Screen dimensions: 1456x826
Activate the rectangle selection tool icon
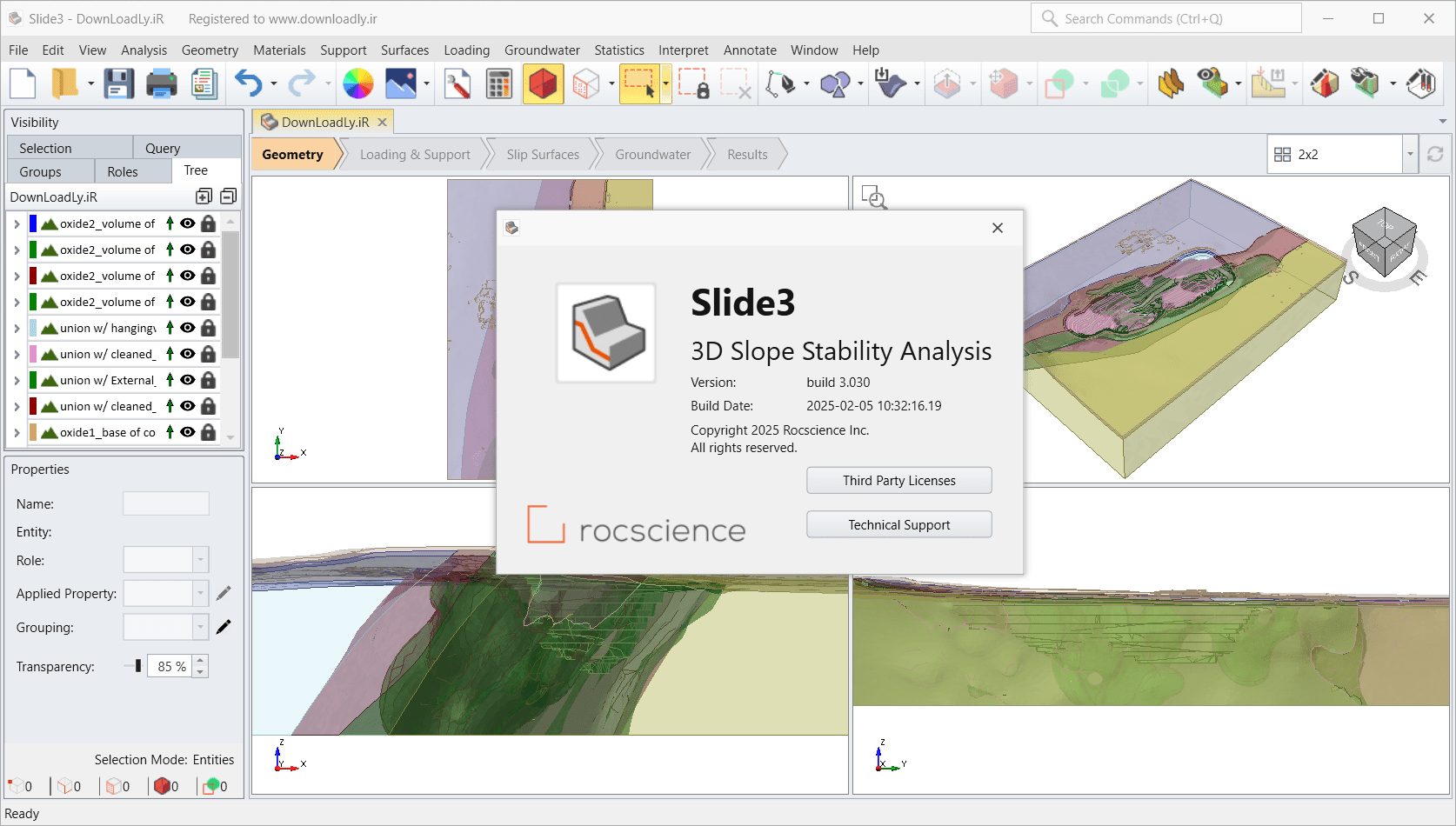[x=638, y=84]
